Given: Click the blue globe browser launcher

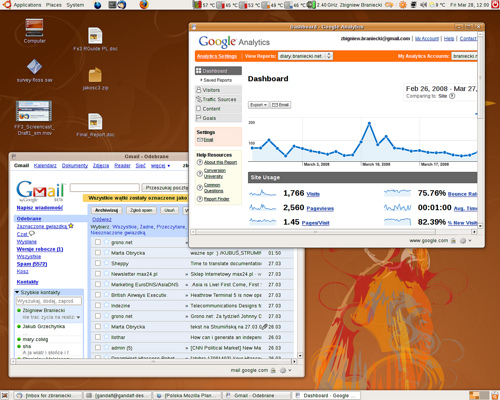Looking at the screenshot, I should 97,5.
